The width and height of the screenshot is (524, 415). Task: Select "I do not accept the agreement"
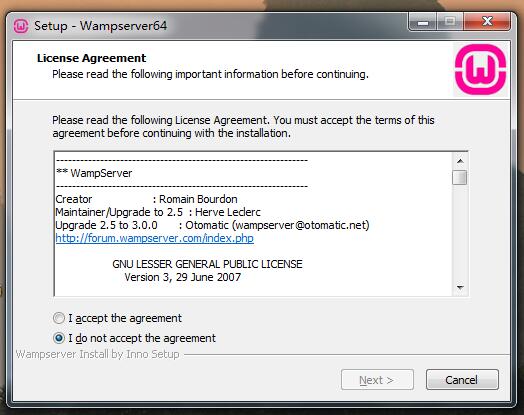(59, 338)
